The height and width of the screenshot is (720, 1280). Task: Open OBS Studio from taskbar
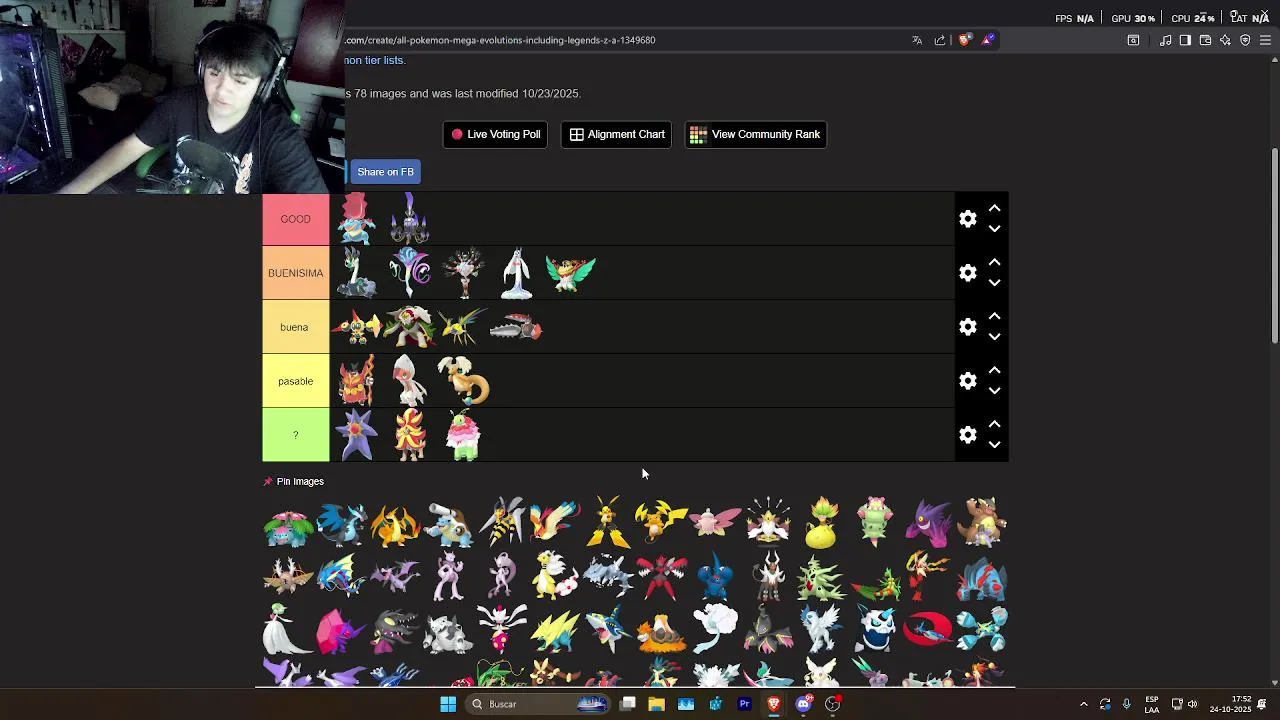tap(832, 704)
